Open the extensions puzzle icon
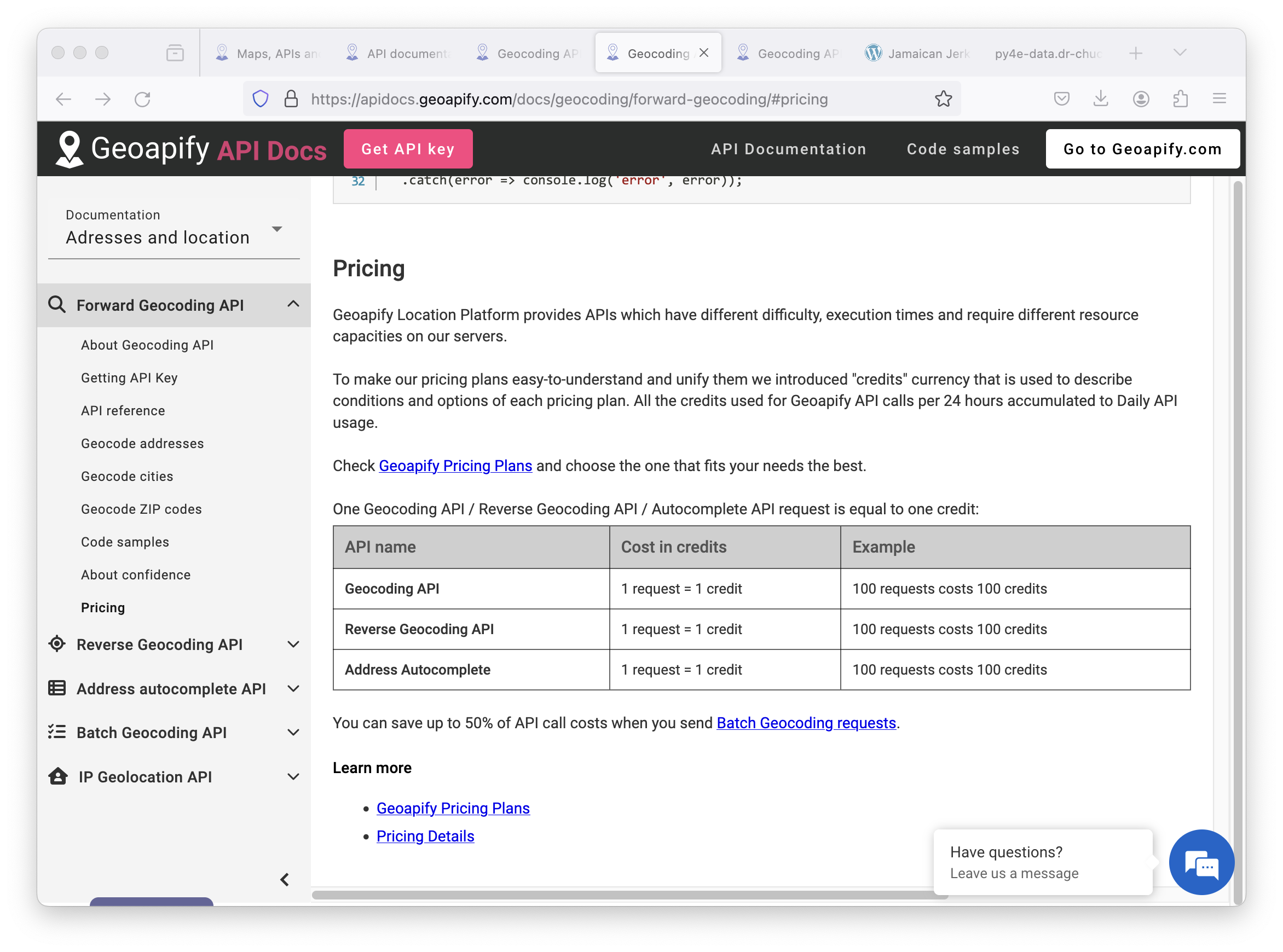Viewport: 1283px width, 952px height. (1181, 98)
